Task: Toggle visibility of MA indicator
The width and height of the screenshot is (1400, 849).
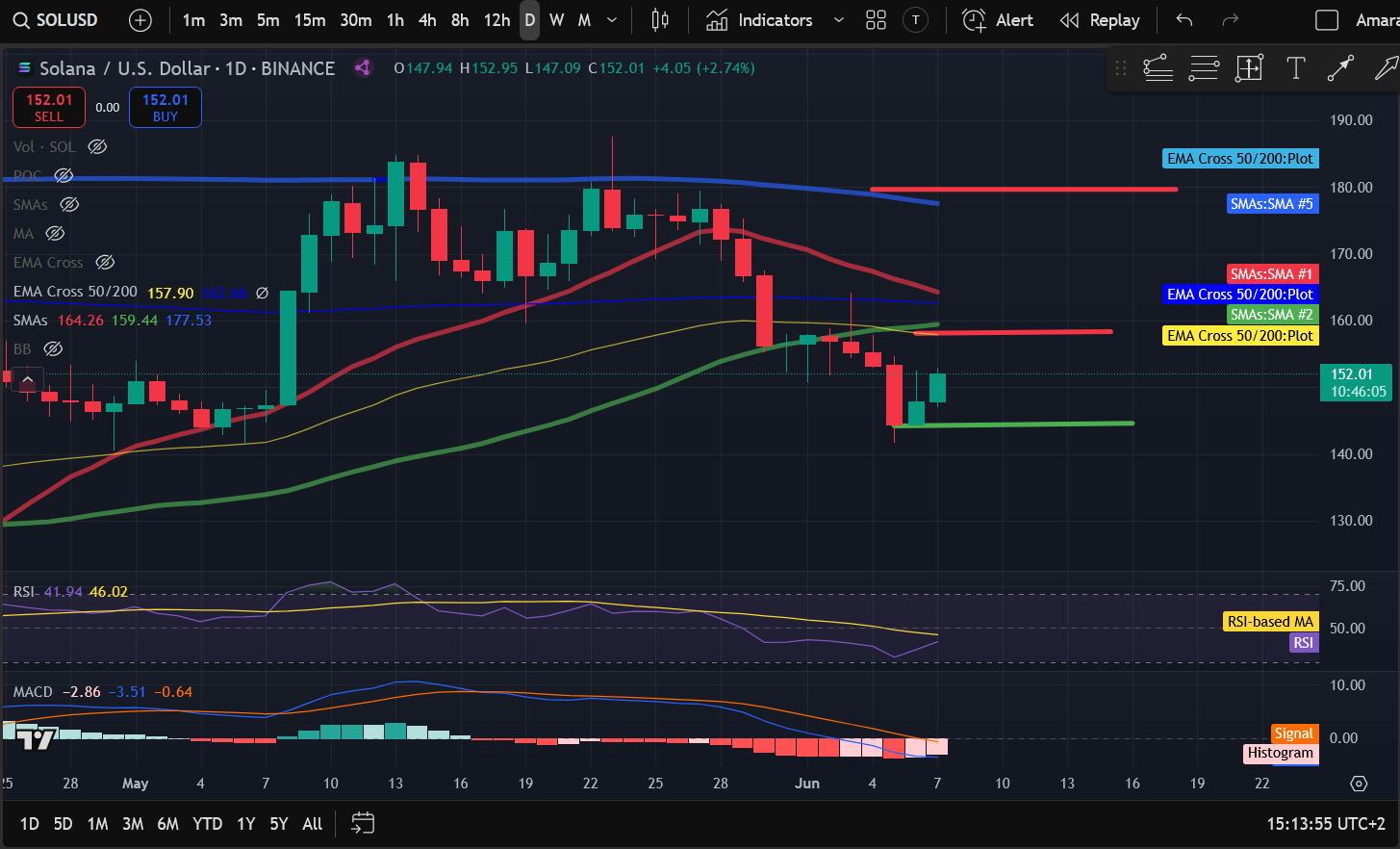Action: coord(55,234)
